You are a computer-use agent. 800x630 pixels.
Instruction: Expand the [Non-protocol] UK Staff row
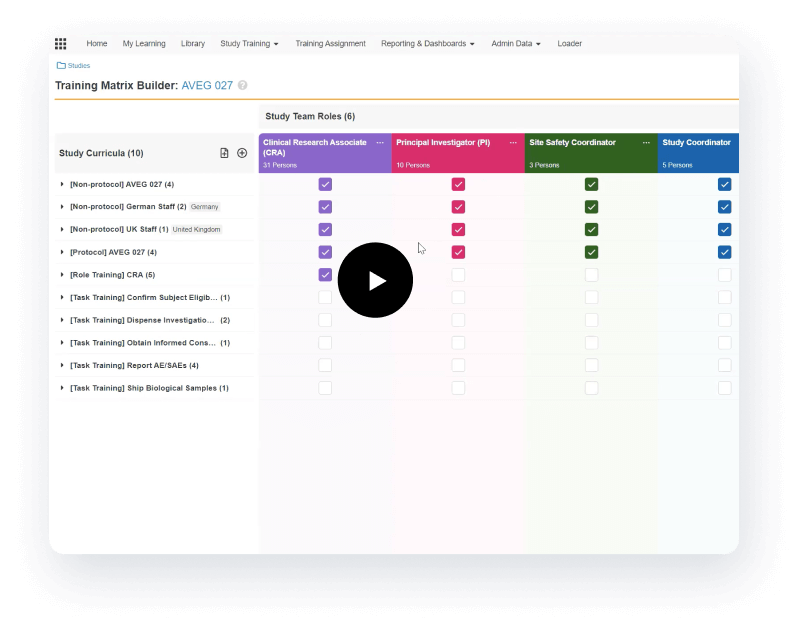click(62, 230)
